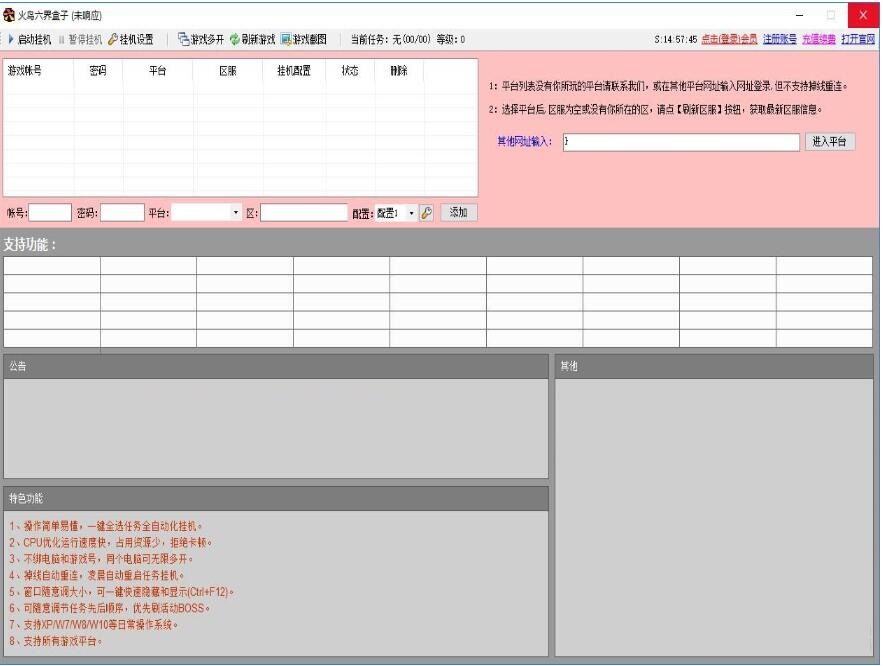Click the 进入平台 button
This screenshot has height=666, width=883.
830,142
